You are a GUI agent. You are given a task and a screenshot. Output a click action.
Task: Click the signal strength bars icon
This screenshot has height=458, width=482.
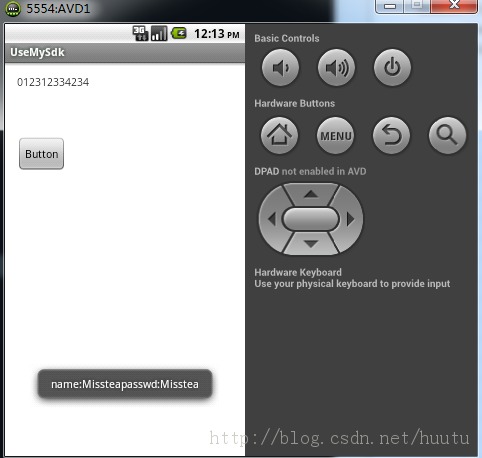point(159,33)
